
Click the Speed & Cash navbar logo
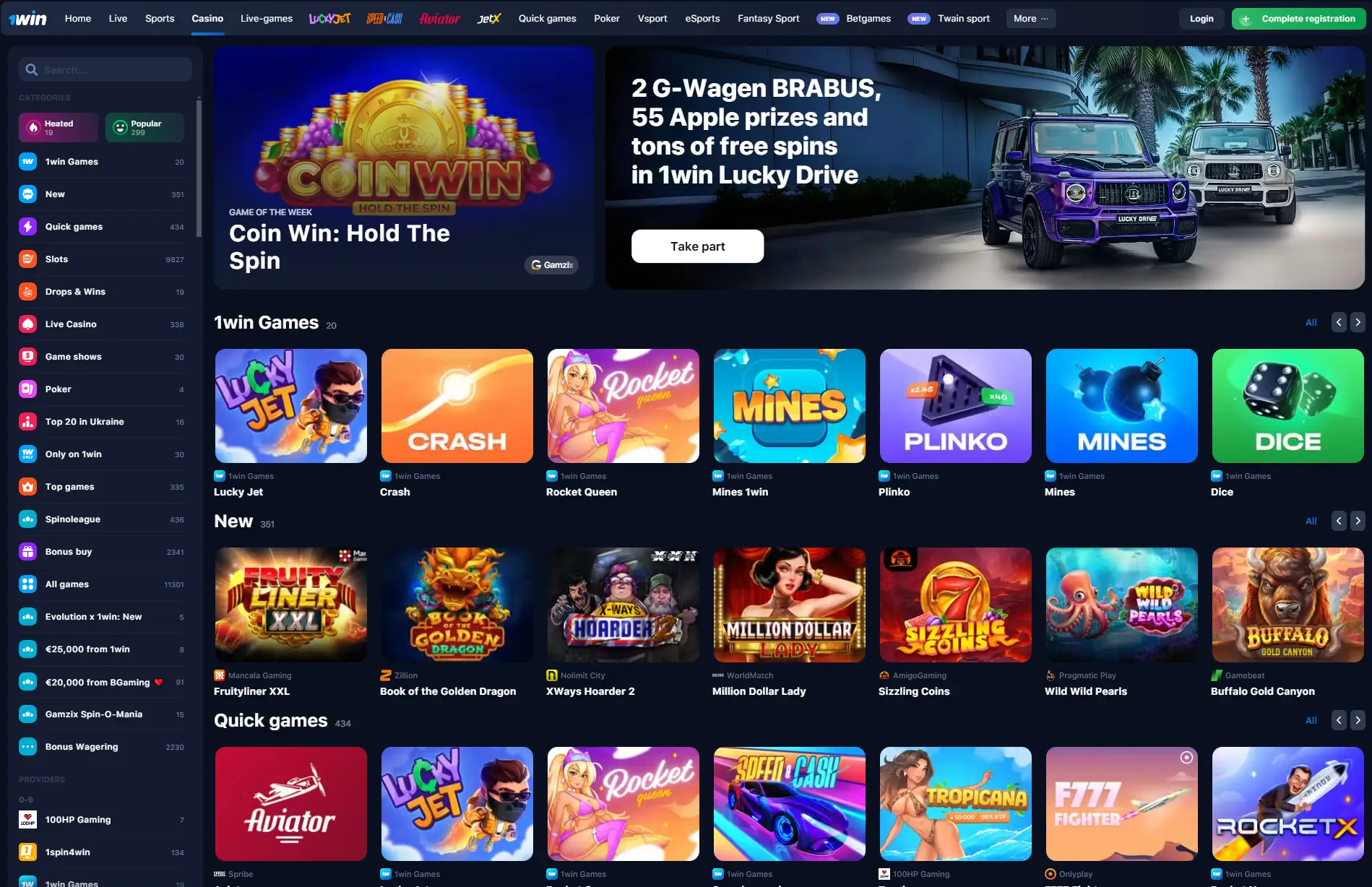(384, 19)
